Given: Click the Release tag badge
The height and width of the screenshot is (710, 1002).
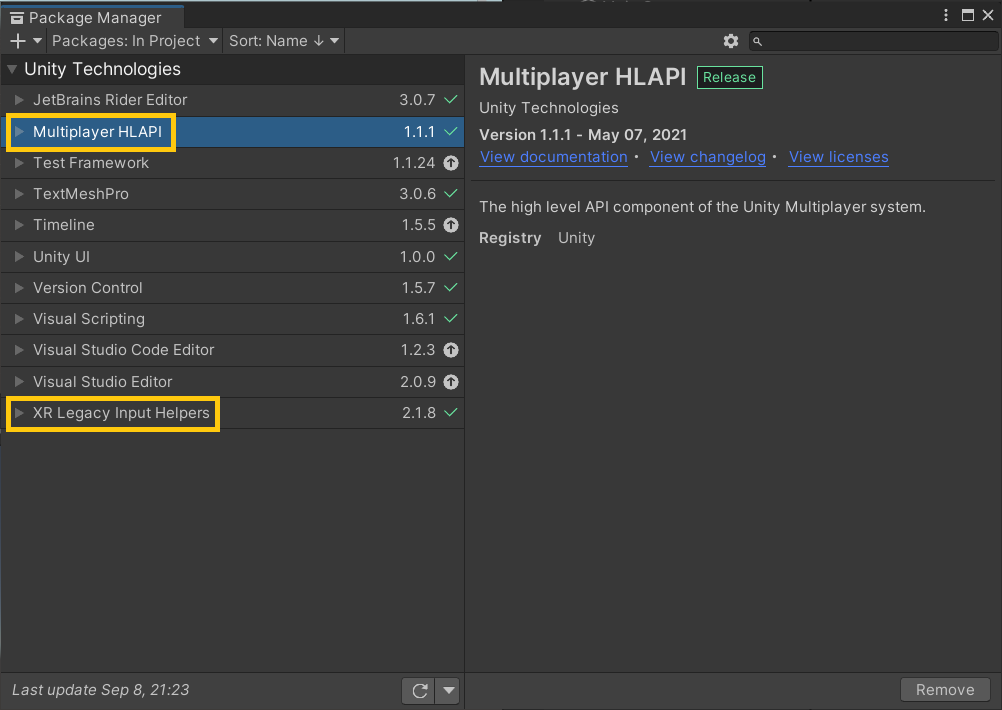Looking at the screenshot, I should click(729, 77).
